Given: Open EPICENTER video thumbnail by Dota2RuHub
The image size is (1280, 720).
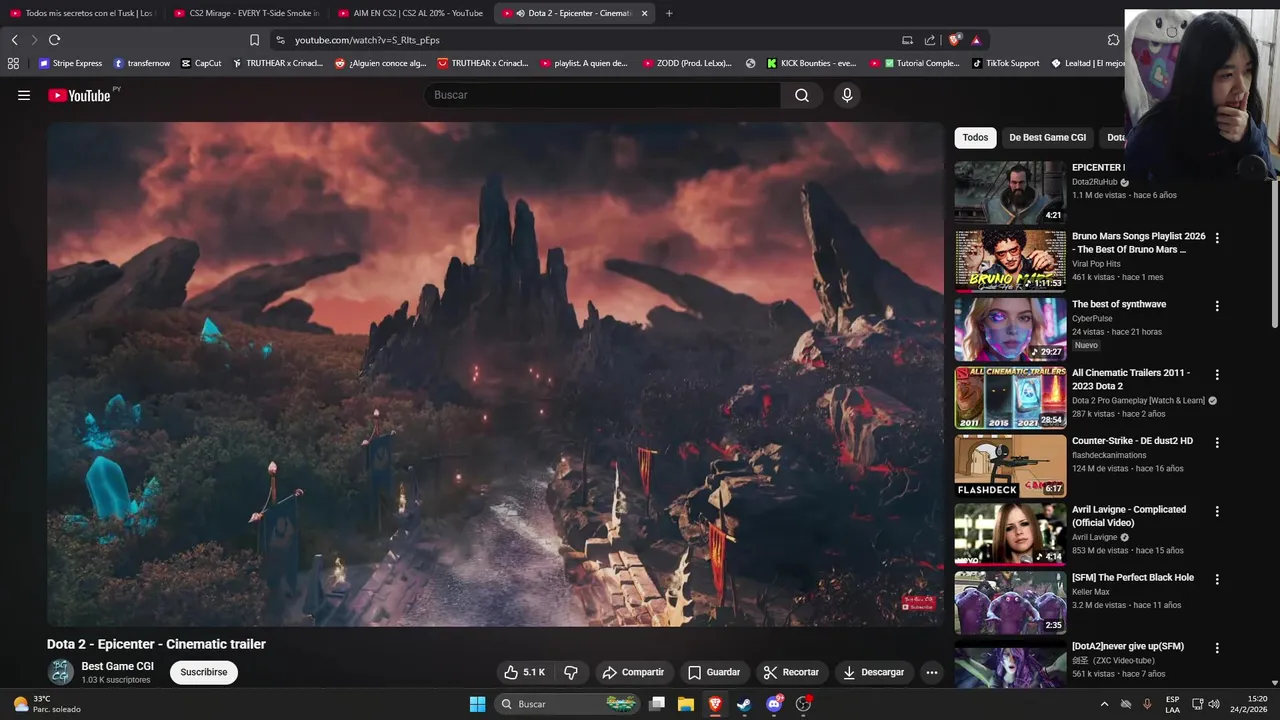Looking at the screenshot, I should (x=1010, y=192).
